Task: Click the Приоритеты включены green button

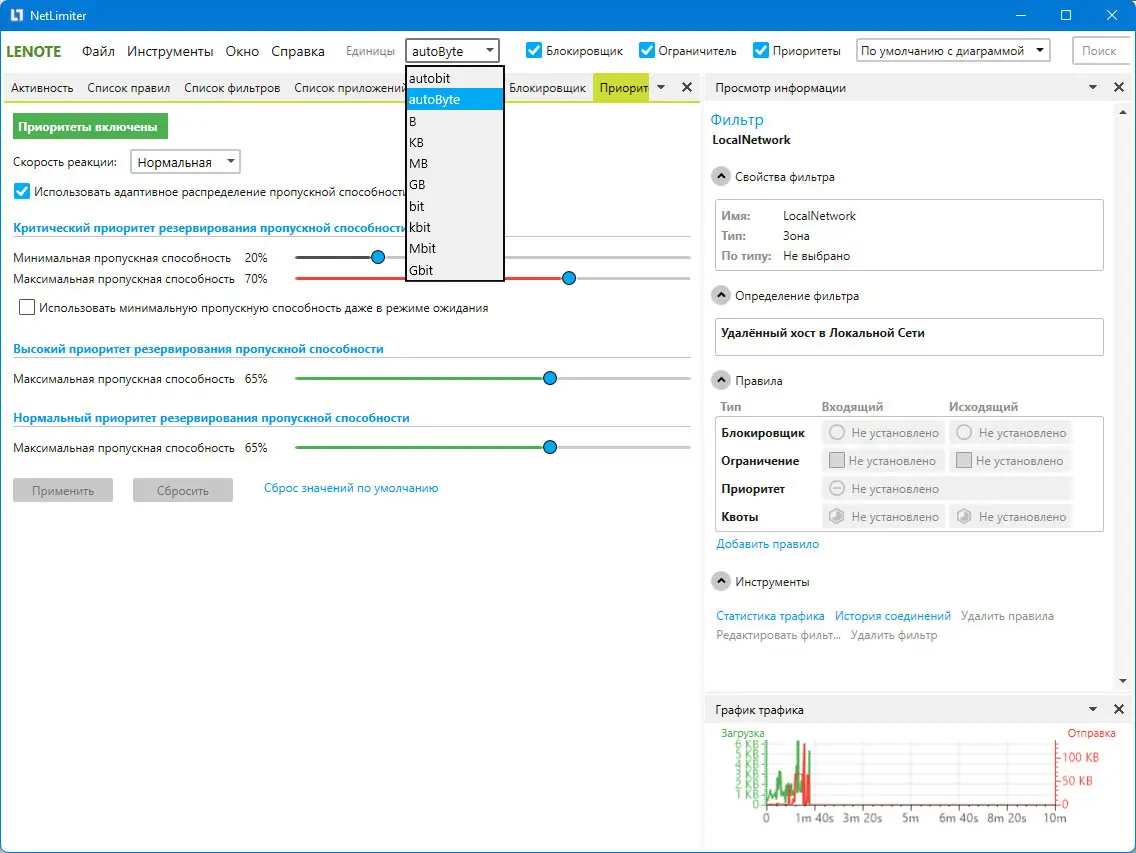Action: pyautogui.click(x=90, y=126)
